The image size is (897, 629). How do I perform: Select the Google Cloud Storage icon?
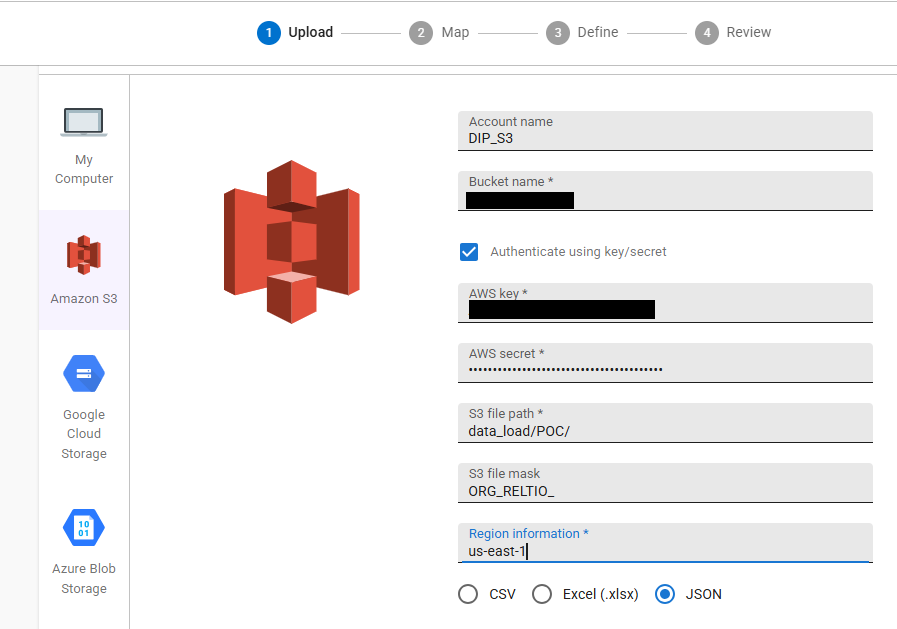point(84,374)
